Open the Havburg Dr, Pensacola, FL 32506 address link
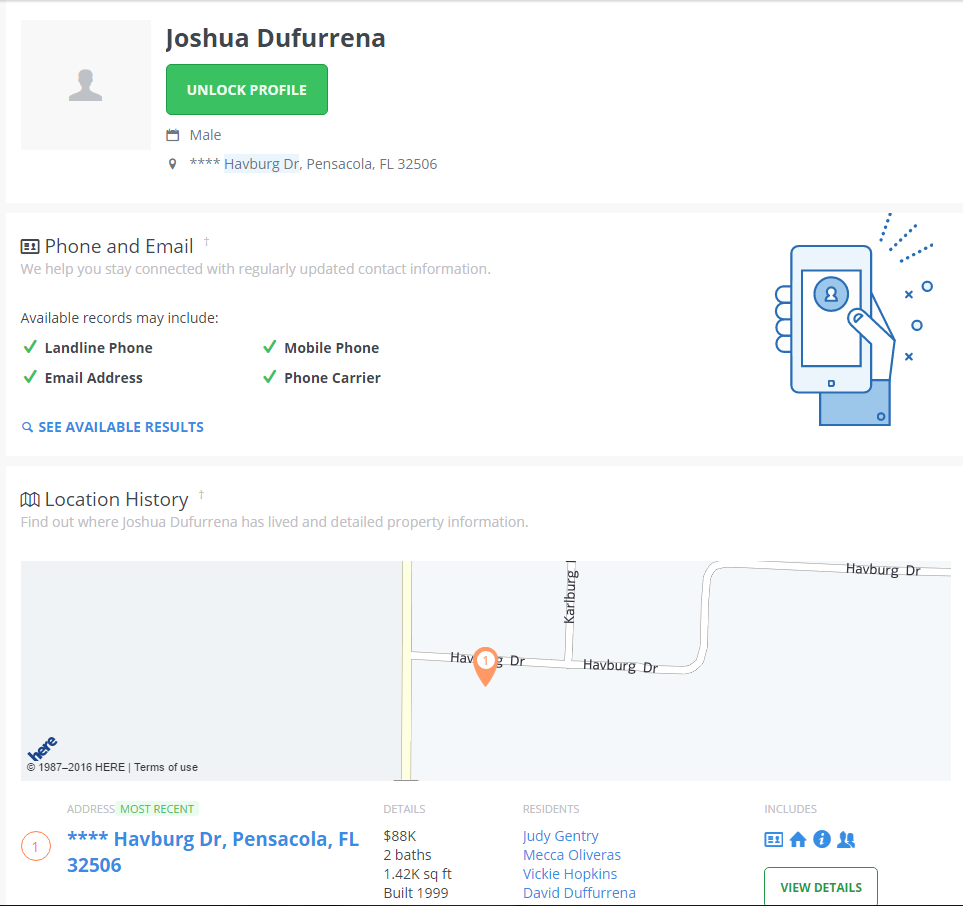963x906 pixels. tap(213, 852)
